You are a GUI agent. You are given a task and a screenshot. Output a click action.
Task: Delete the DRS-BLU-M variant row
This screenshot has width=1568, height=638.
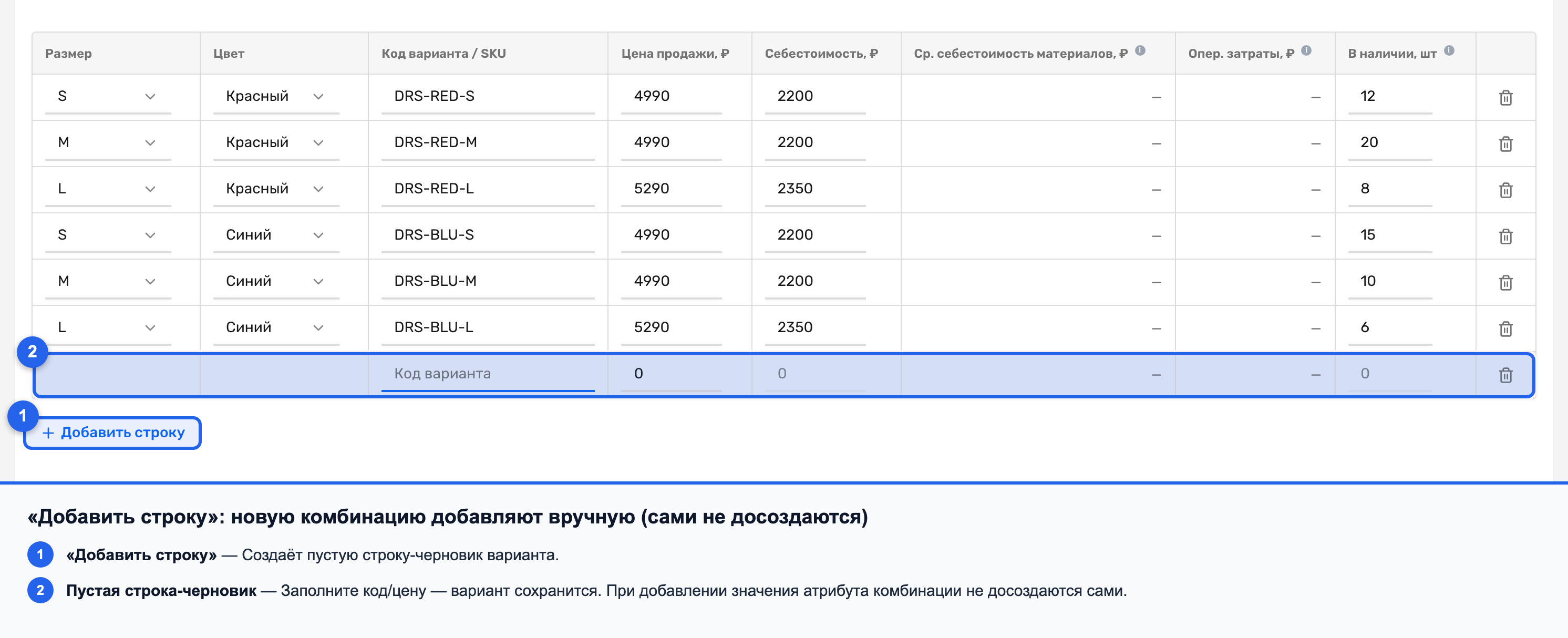(x=1505, y=282)
